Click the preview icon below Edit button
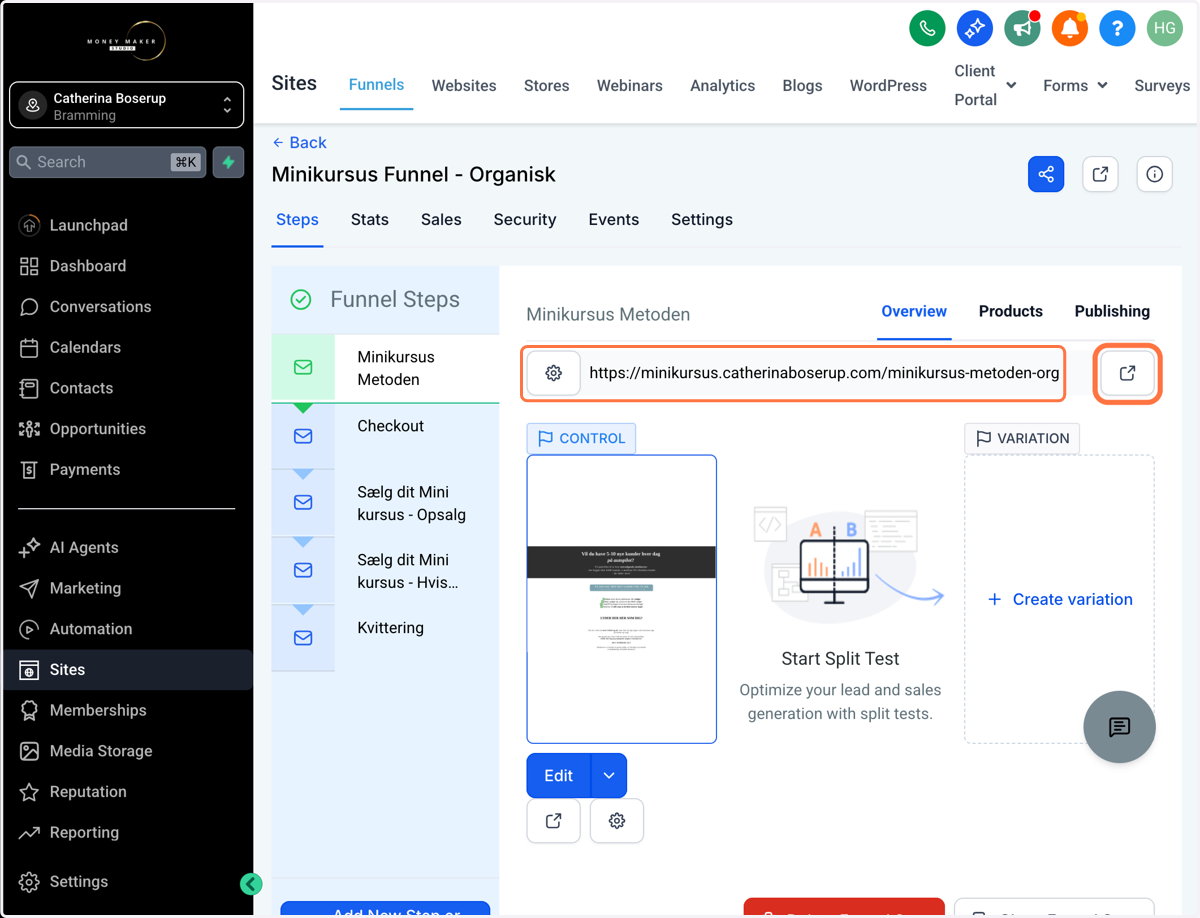1200x918 pixels. click(553, 820)
